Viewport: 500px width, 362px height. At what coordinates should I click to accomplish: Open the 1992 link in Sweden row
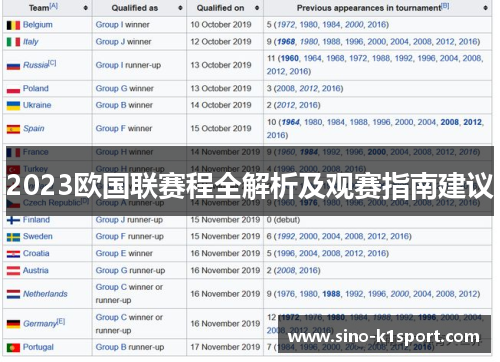point(286,236)
